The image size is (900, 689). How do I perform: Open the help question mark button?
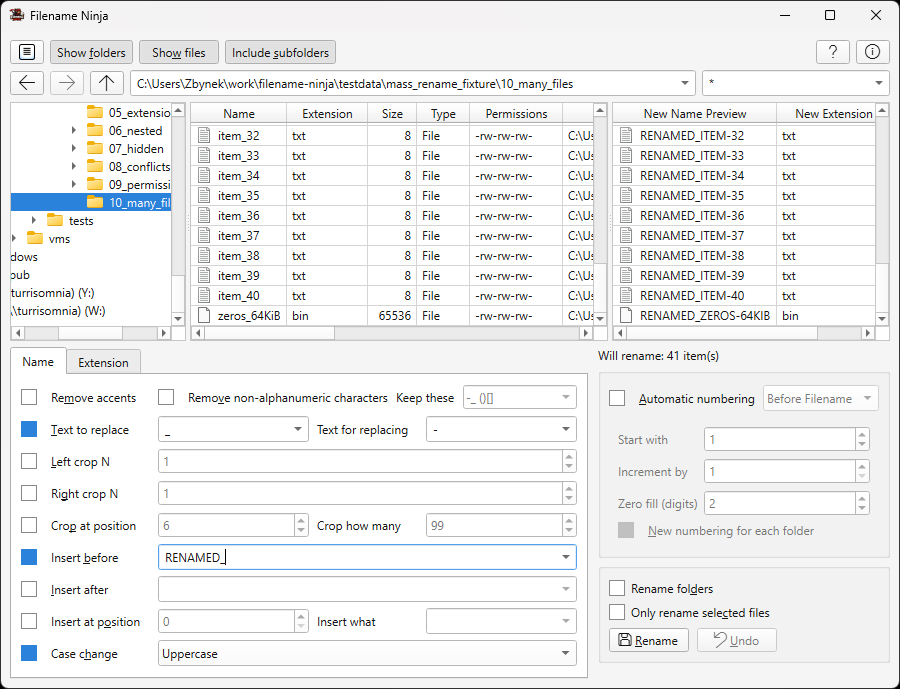[x=833, y=52]
